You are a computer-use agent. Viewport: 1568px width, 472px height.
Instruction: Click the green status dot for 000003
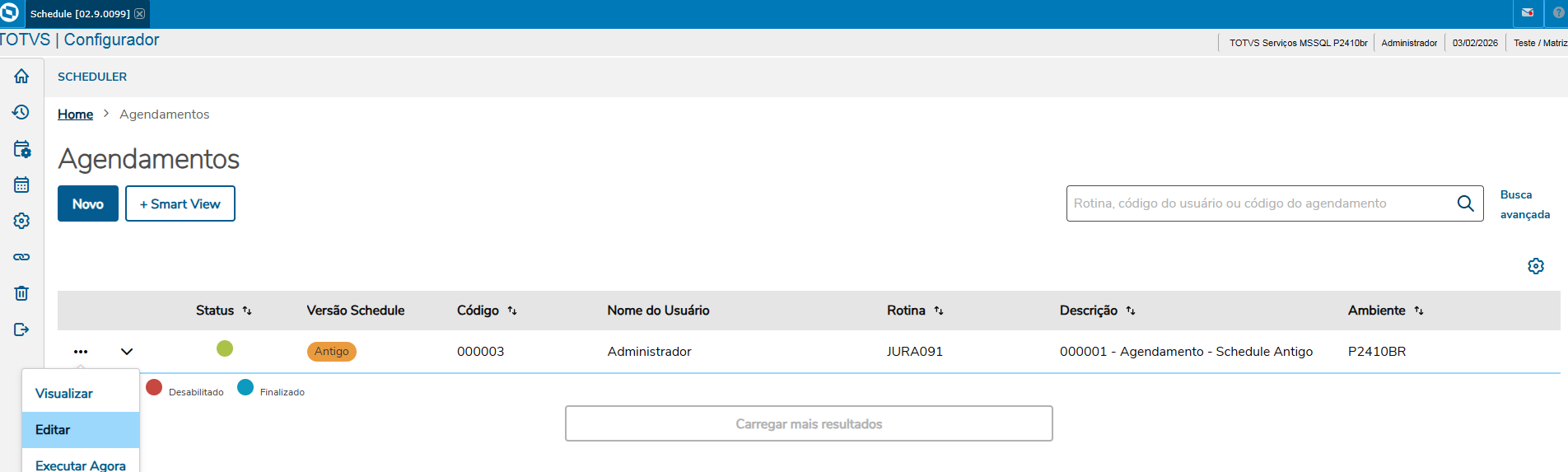pyautogui.click(x=225, y=348)
